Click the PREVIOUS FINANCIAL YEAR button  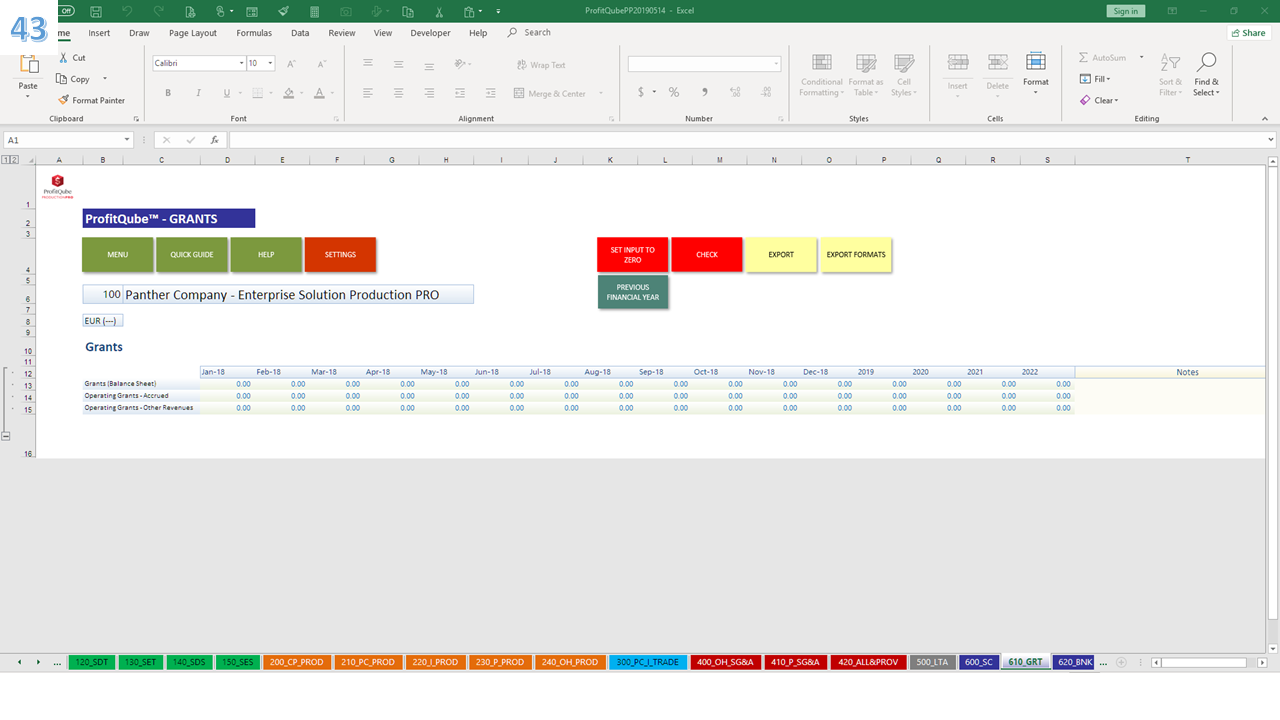point(633,292)
